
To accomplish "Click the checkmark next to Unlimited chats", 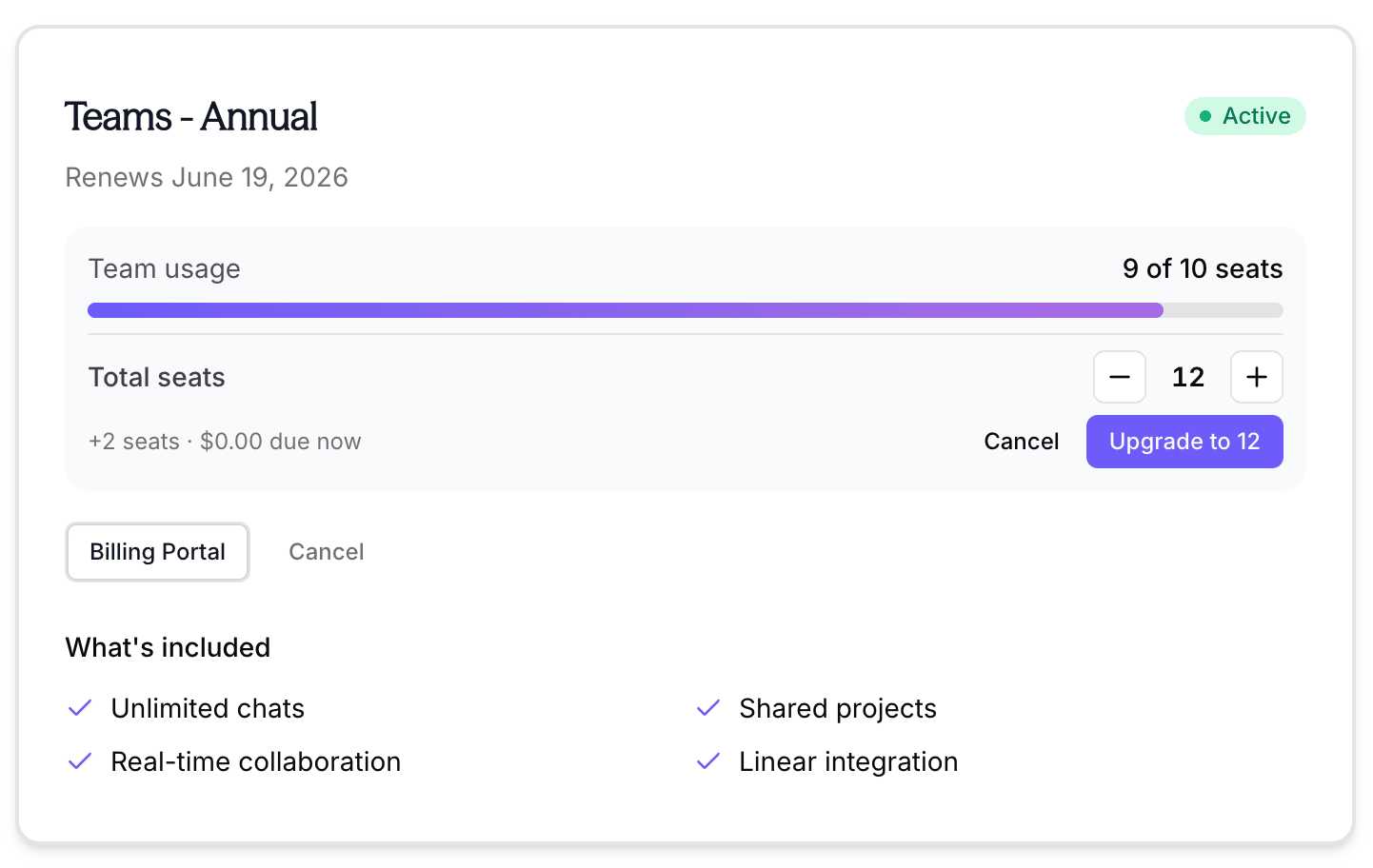I will coord(80,708).
